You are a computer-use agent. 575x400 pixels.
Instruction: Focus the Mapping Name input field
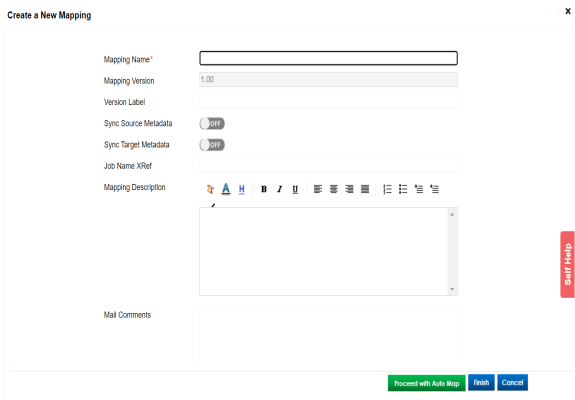click(x=328, y=58)
